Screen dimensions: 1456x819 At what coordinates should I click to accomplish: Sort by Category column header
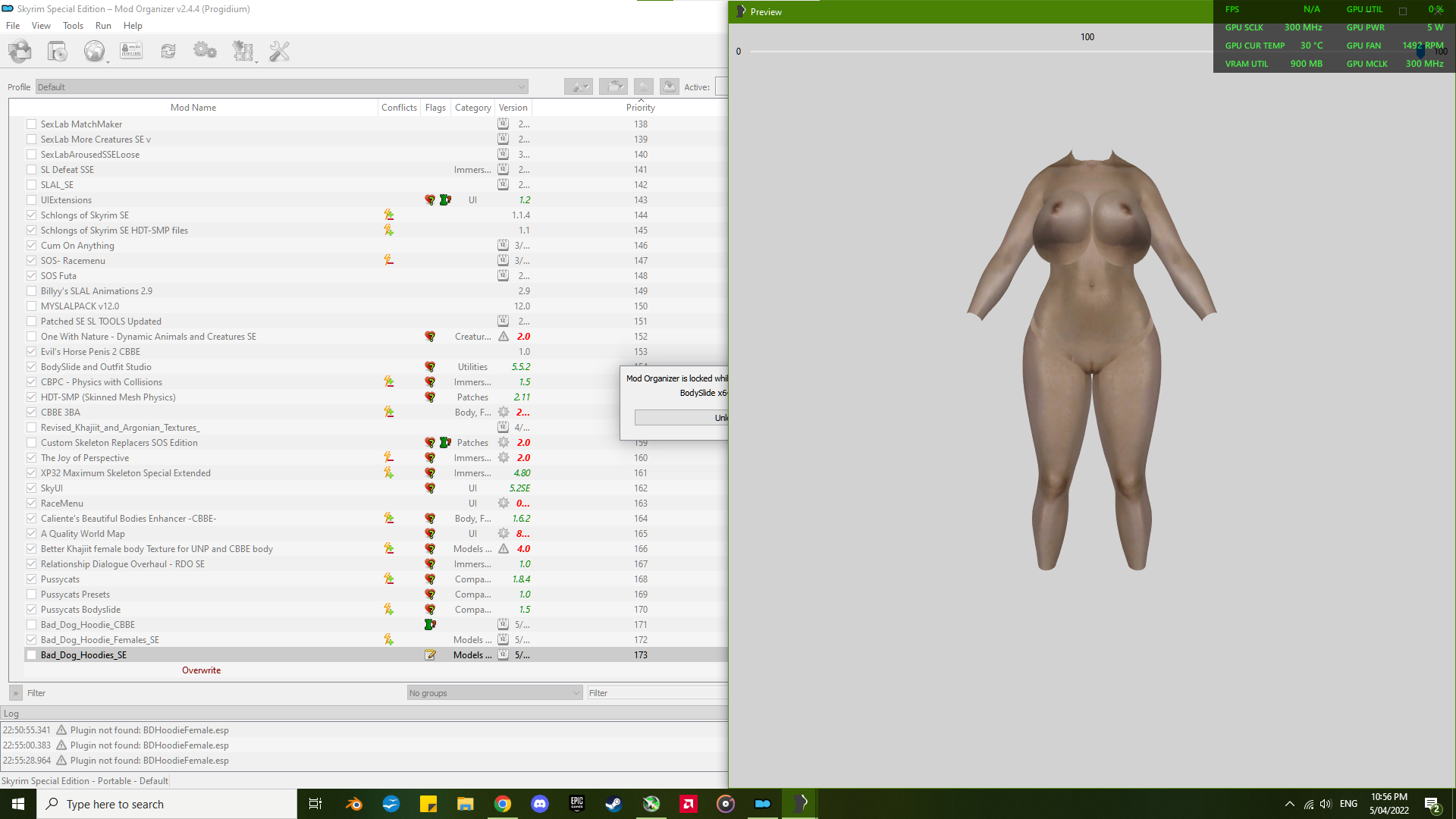[472, 108]
